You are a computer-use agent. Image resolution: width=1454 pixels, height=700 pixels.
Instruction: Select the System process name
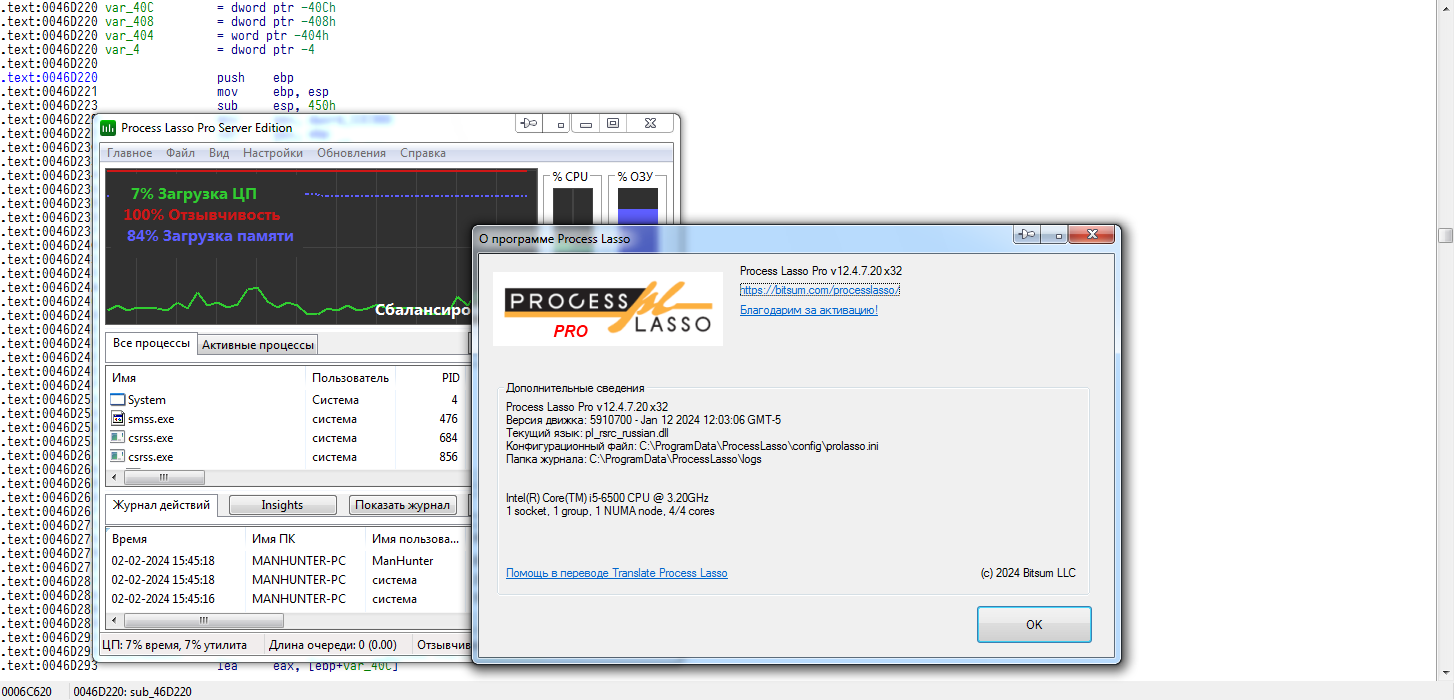click(147, 400)
